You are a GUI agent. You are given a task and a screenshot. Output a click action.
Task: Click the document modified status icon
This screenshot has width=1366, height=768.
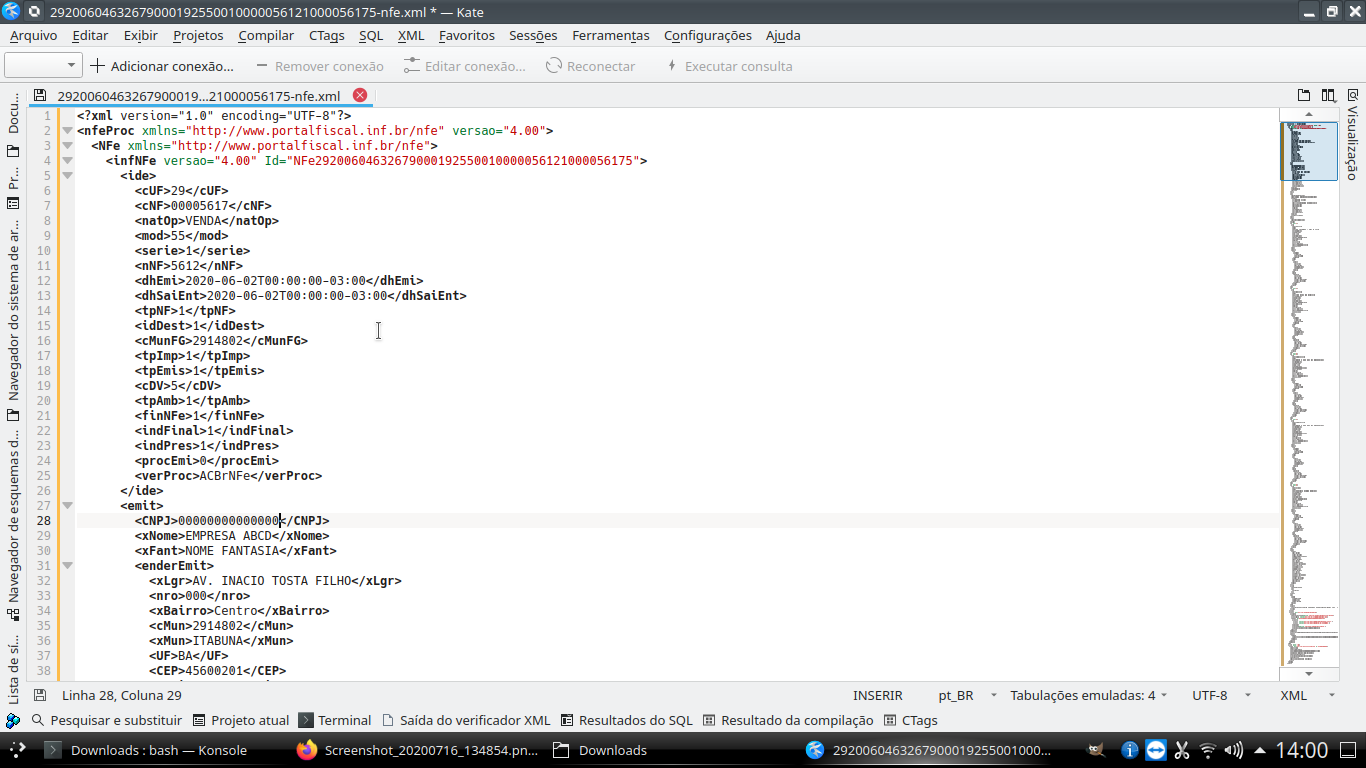[x=40, y=695]
